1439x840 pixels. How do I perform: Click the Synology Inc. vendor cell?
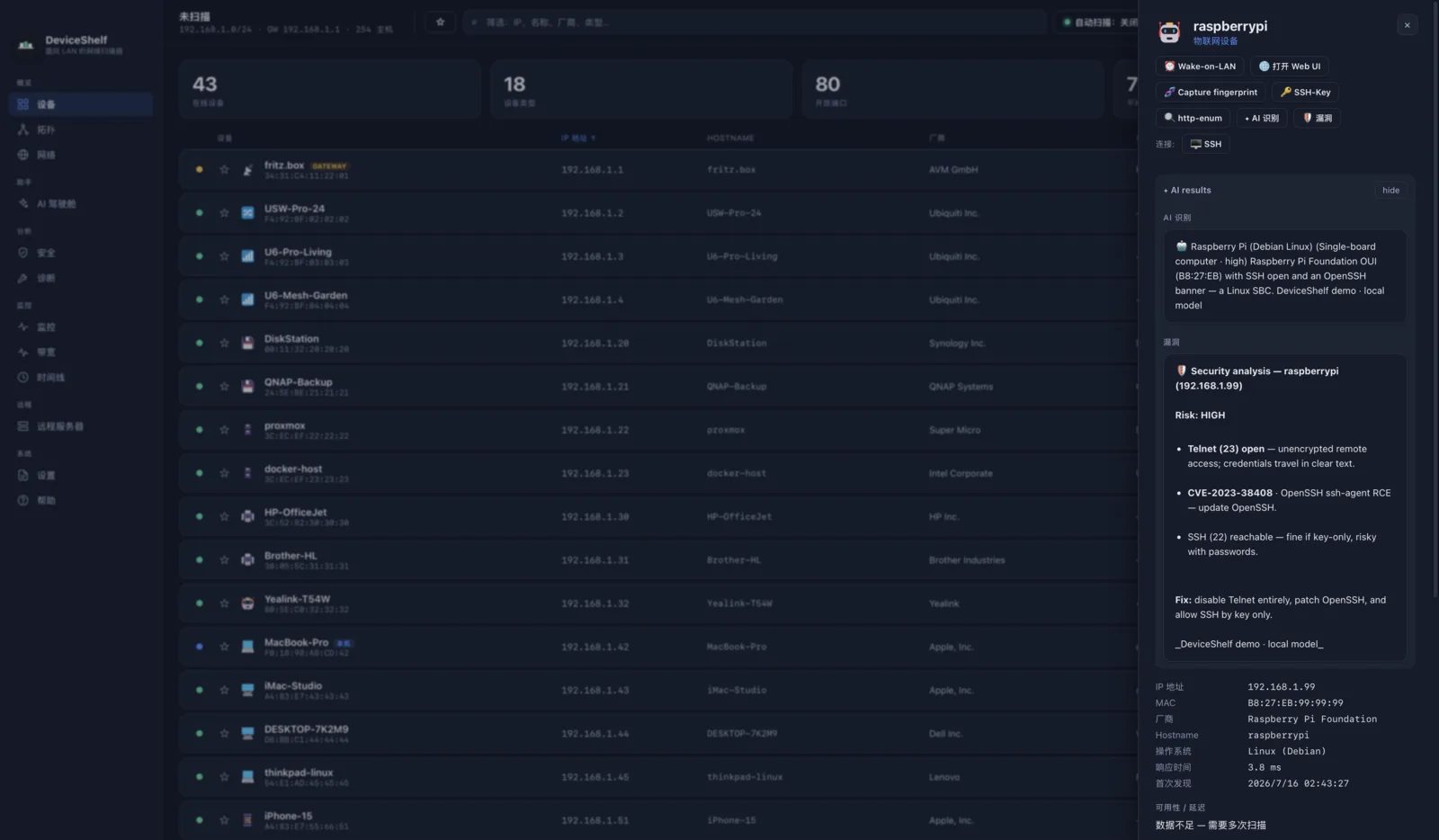pyautogui.click(x=957, y=344)
